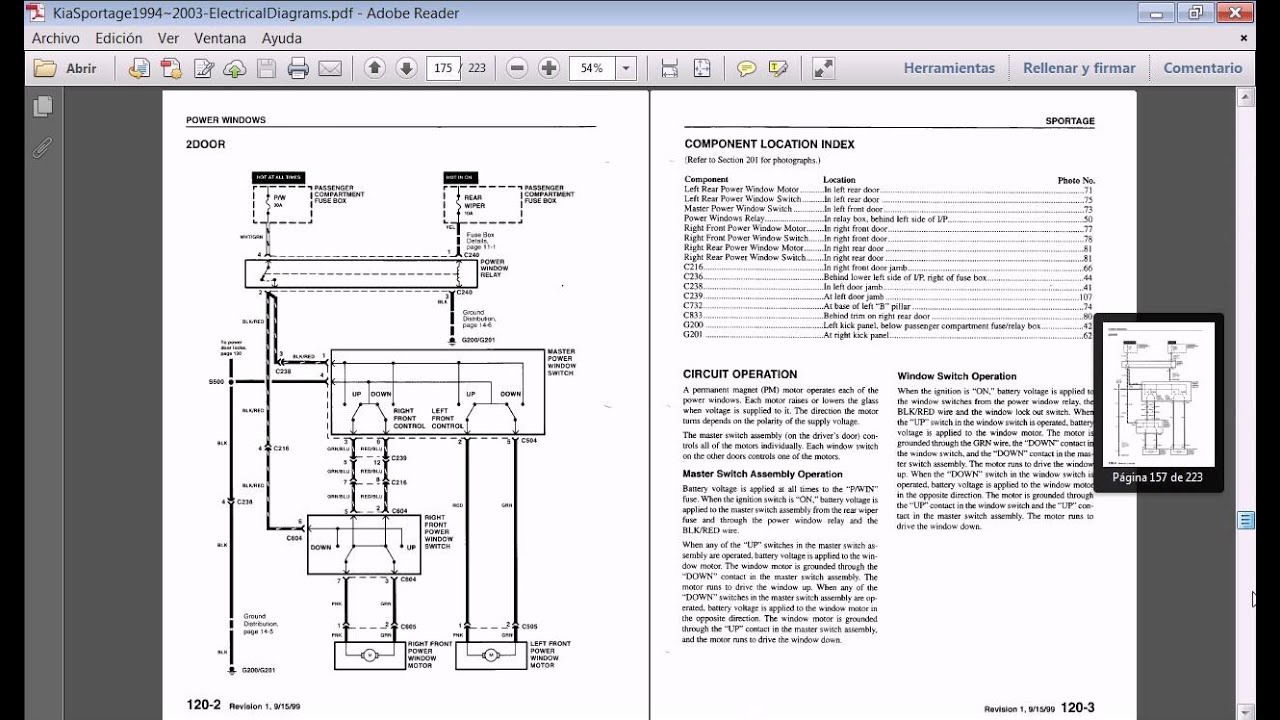Click the Abrir open file button
1280x720 pixels.
(66, 68)
